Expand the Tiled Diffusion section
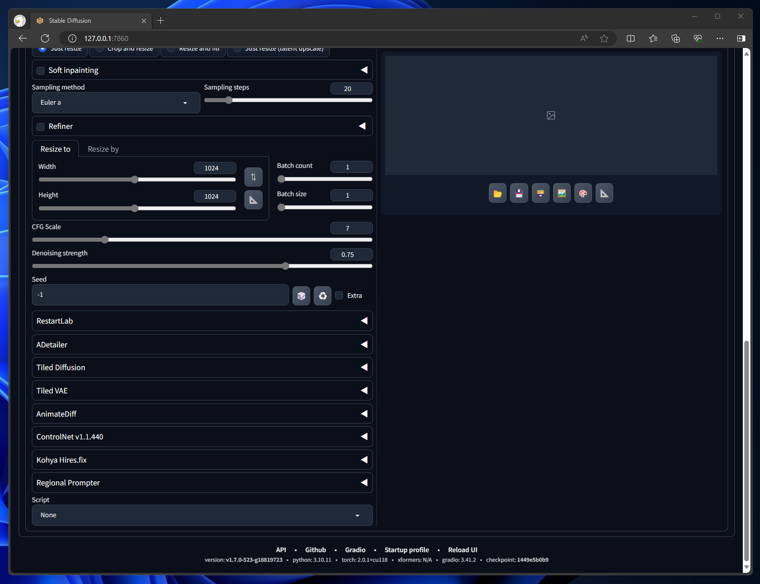760x584 pixels. click(202, 367)
